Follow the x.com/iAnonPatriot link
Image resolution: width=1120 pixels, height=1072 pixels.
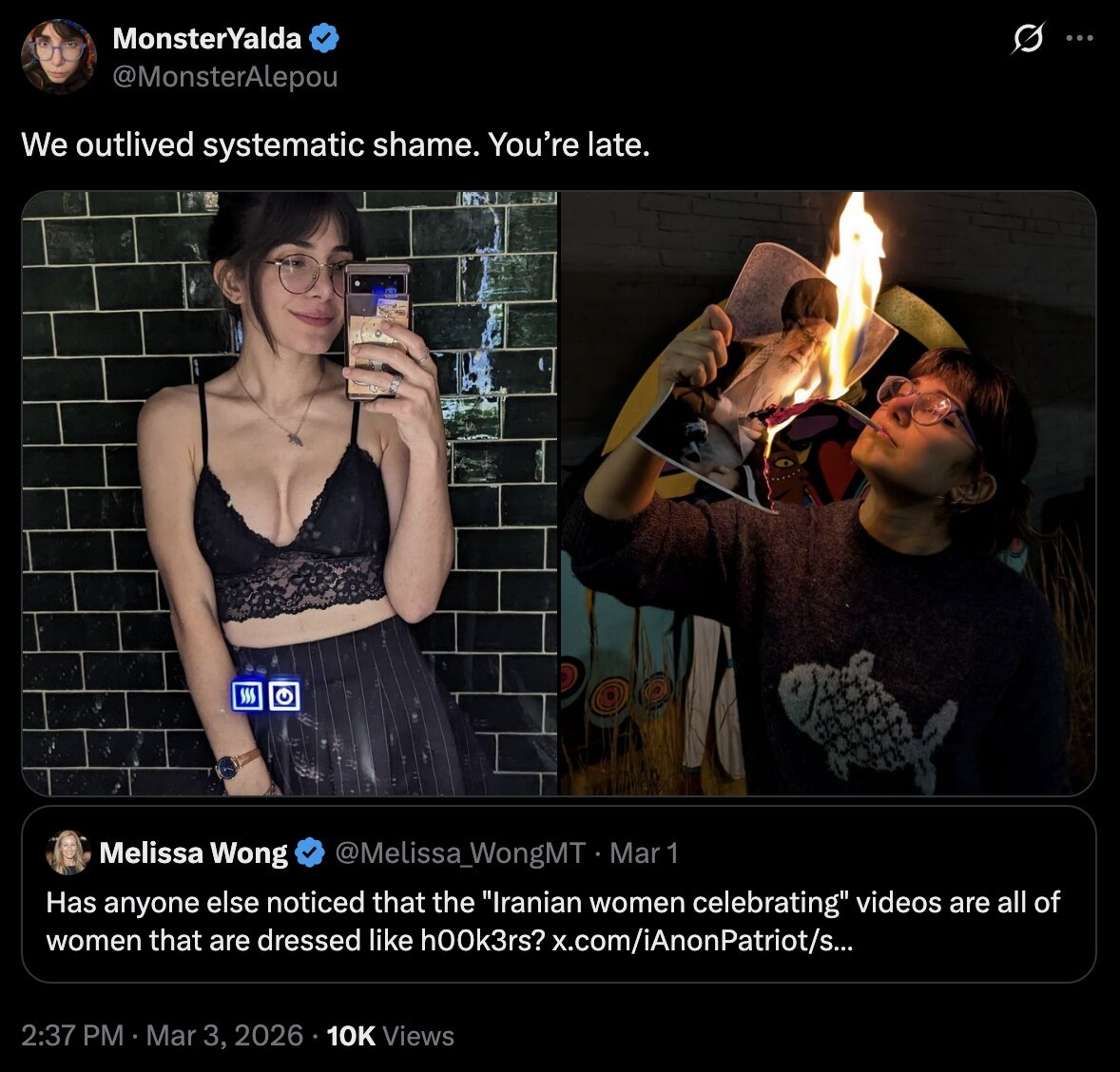pyautogui.click(x=703, y=941)
